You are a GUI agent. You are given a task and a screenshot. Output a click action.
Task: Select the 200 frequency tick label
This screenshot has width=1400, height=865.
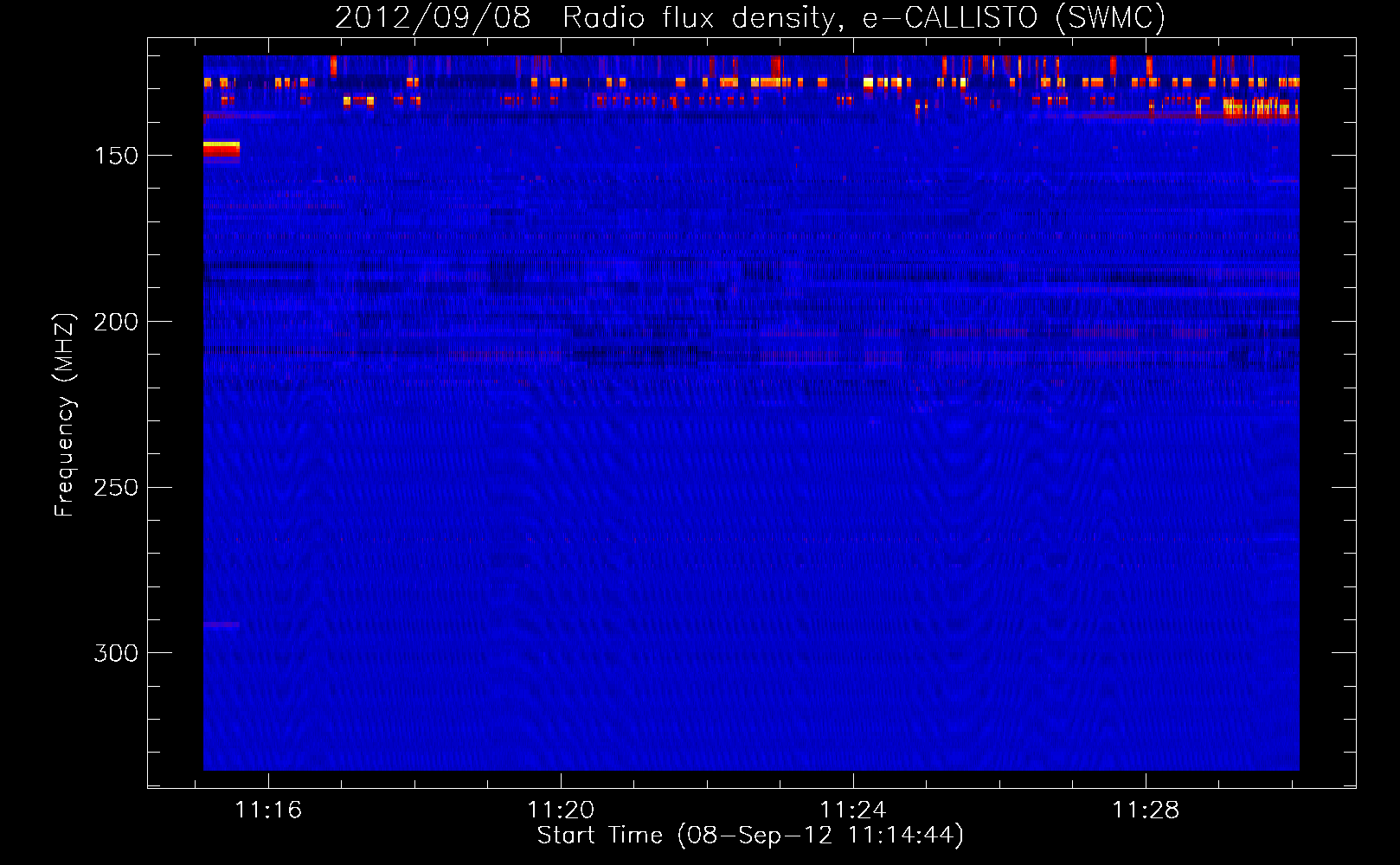pyautogui.click(x=116, y=322)
